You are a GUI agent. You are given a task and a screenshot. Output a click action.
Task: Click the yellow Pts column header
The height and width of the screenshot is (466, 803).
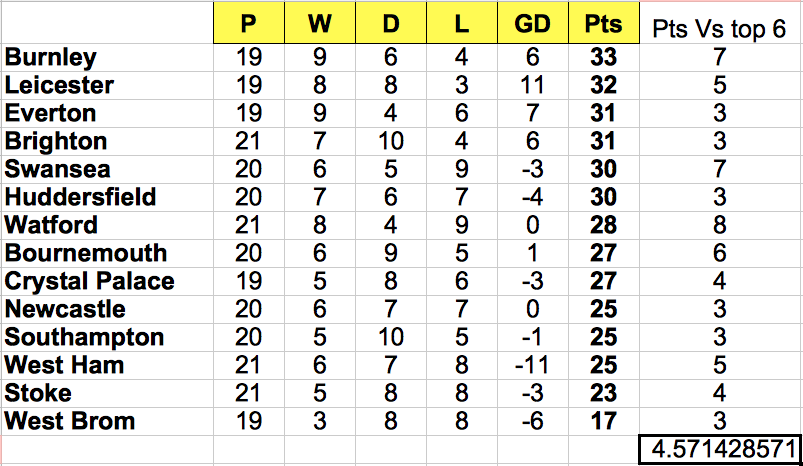[604, 23]
